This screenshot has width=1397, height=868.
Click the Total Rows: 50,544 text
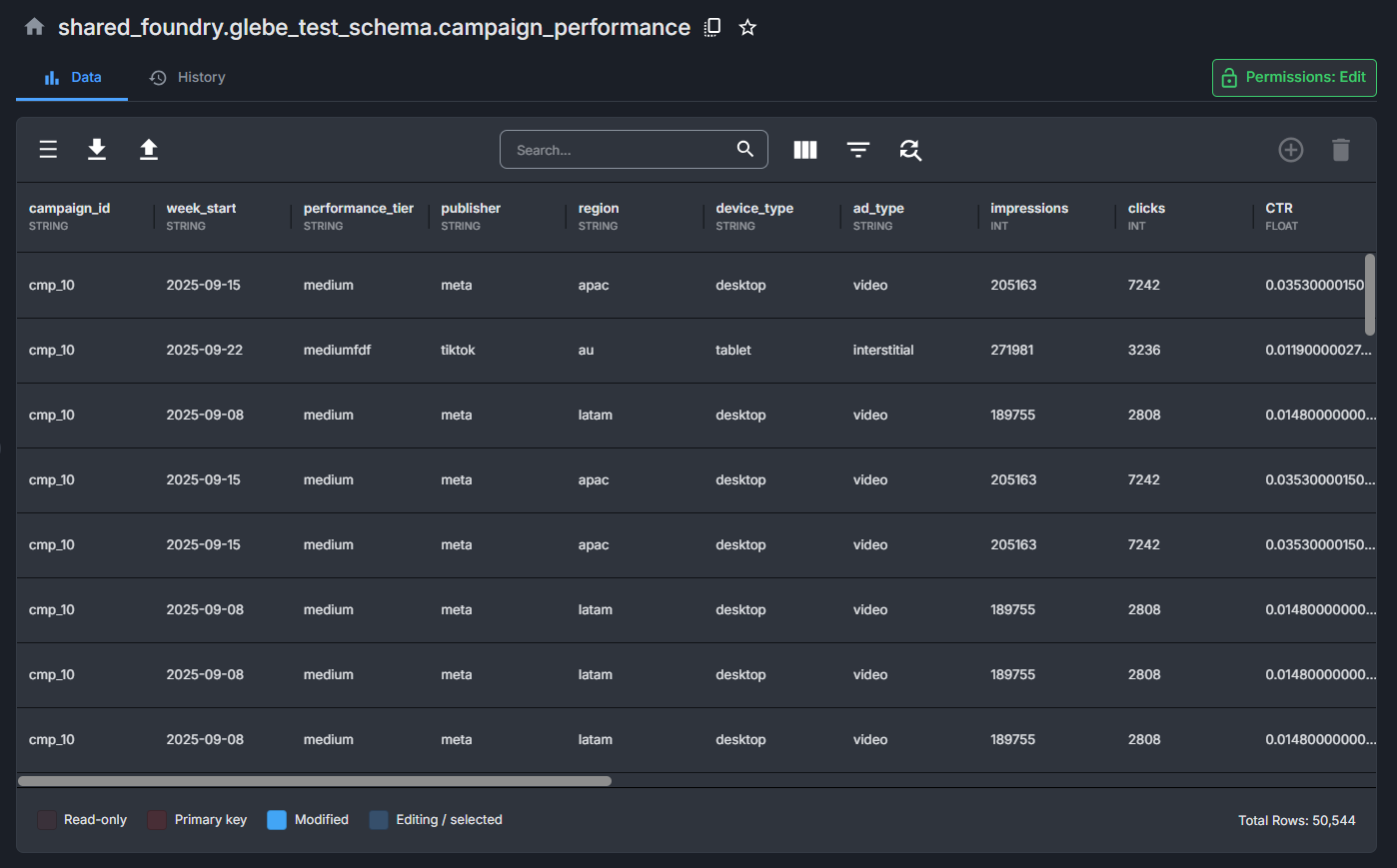point(1297,820)
